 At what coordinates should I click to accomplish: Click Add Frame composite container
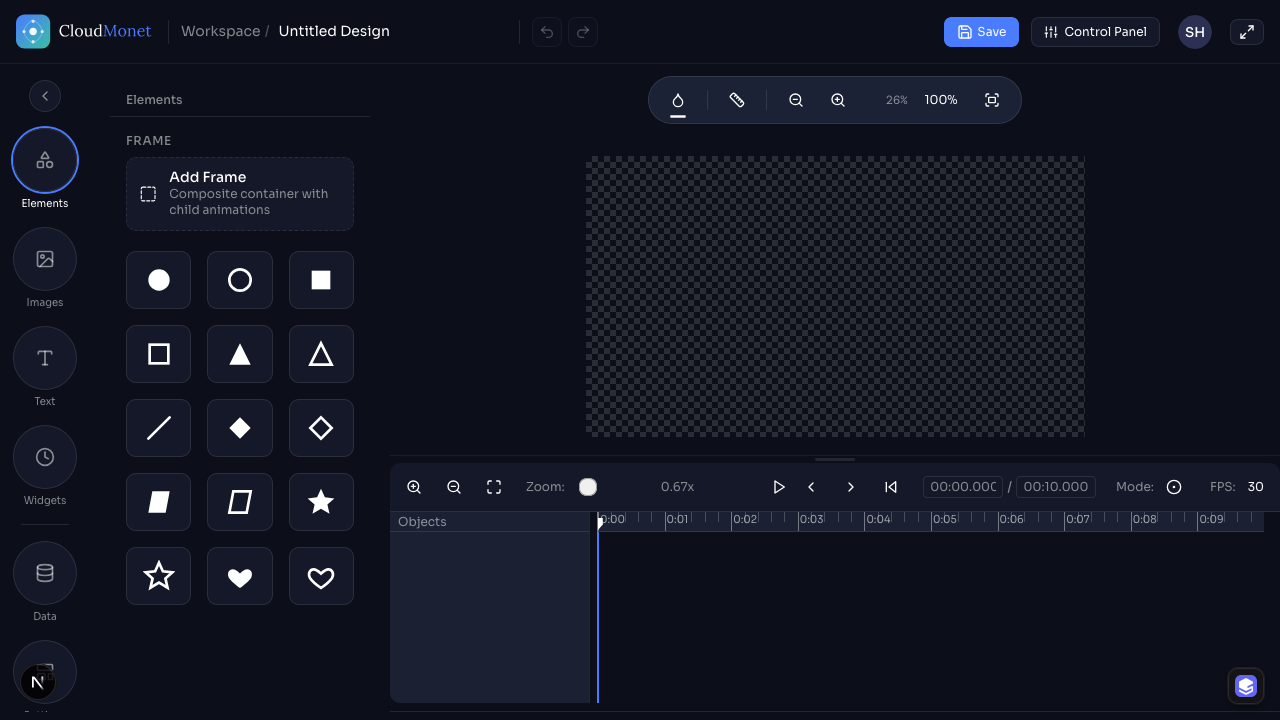[240, 194]
